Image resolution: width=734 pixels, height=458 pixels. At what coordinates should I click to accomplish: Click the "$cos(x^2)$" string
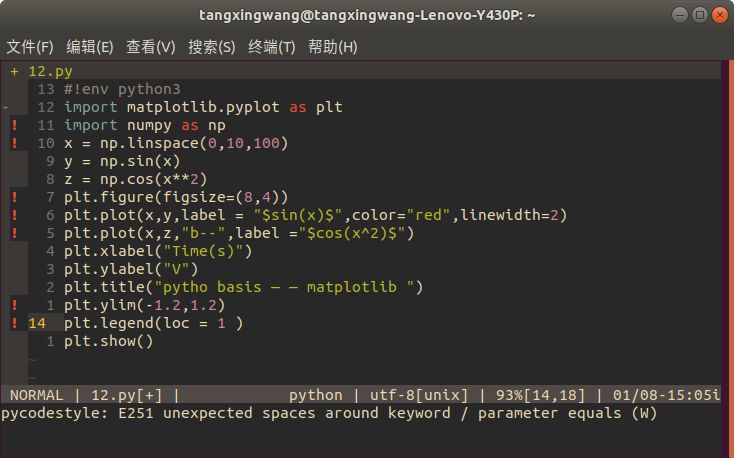[352, 233]
